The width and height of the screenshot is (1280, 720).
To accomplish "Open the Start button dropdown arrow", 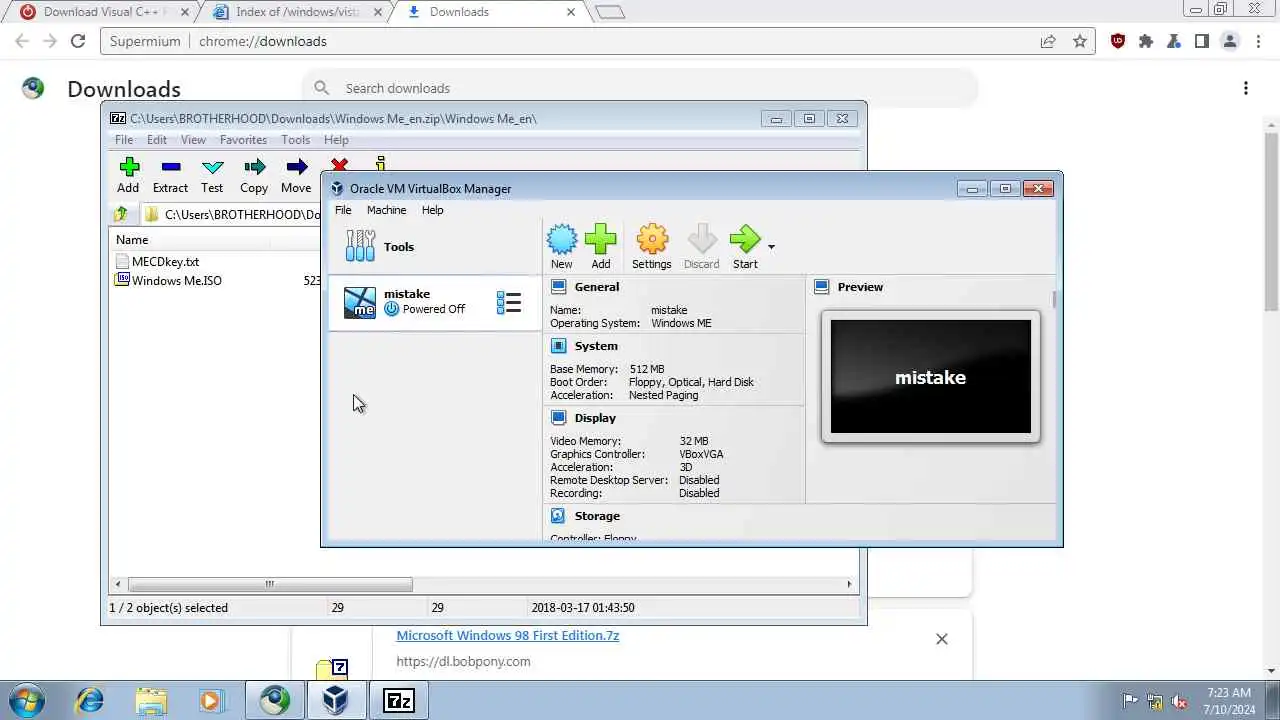I will pyautogui.click(x=771, y=246).
